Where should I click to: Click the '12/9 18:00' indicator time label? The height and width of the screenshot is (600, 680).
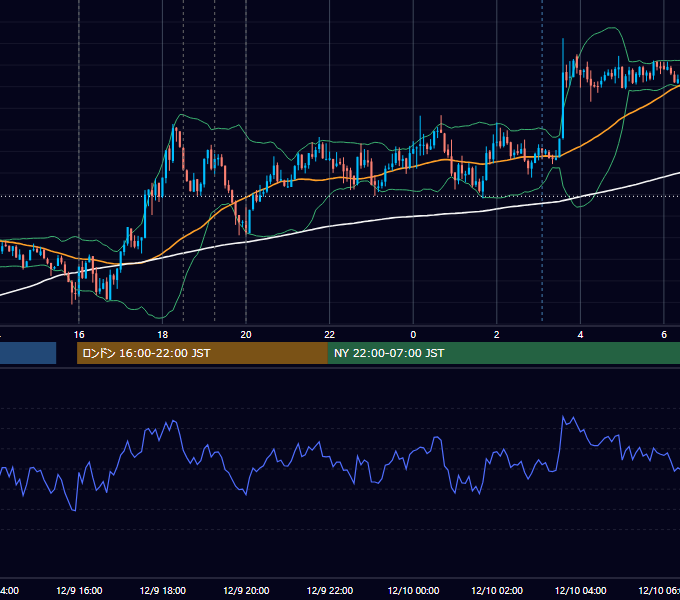point(163,590)
